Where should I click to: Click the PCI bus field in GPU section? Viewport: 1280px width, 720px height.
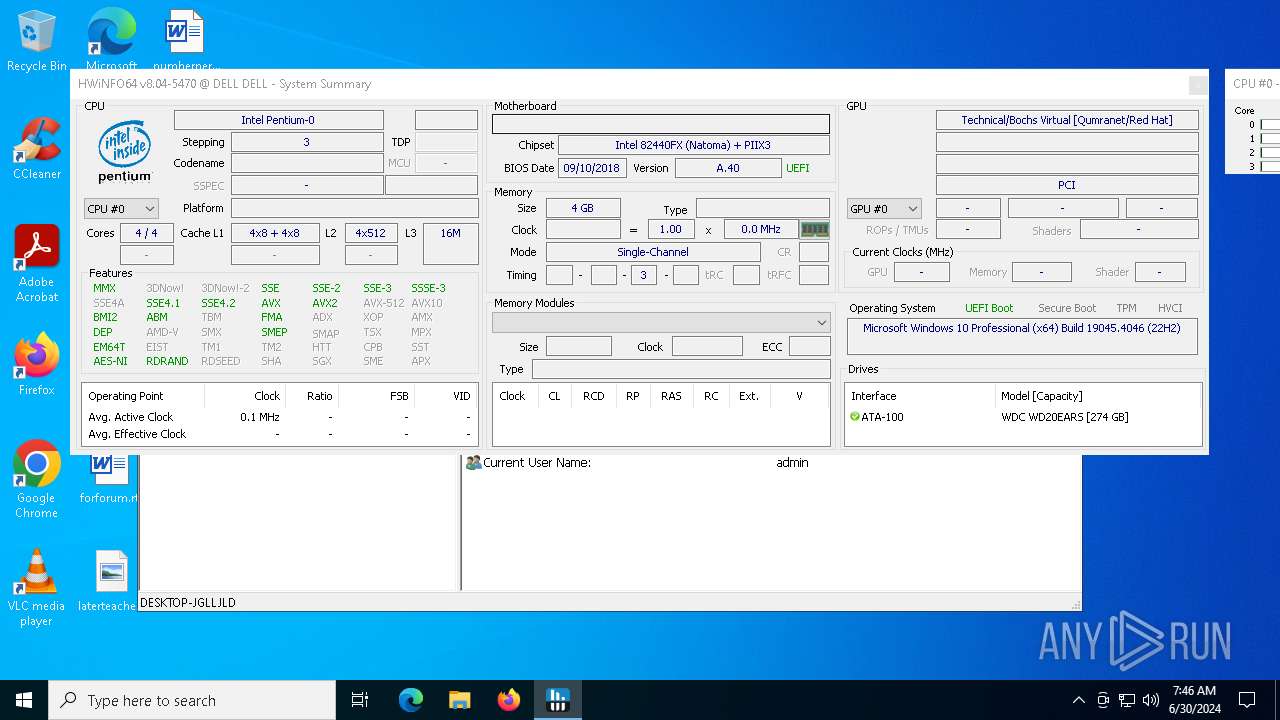pos(1067,185)
